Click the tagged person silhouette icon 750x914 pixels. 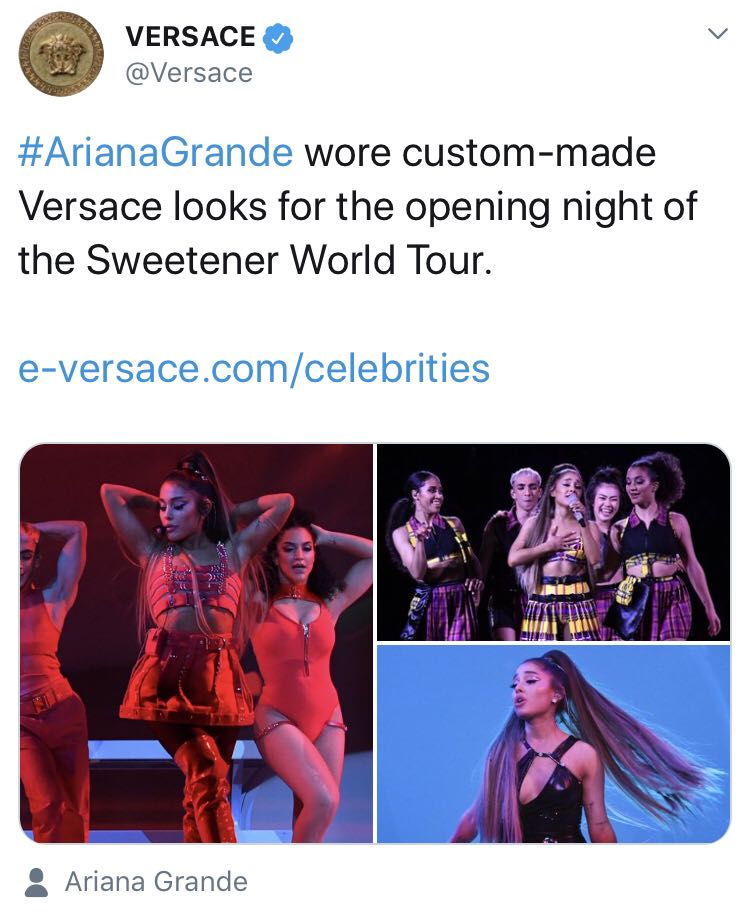pos(37,882)
